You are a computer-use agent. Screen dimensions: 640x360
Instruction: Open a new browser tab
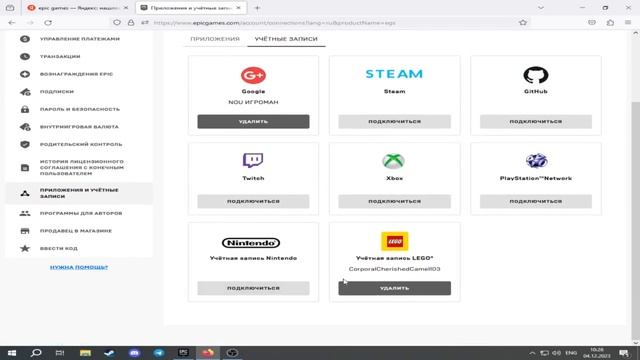257,8
